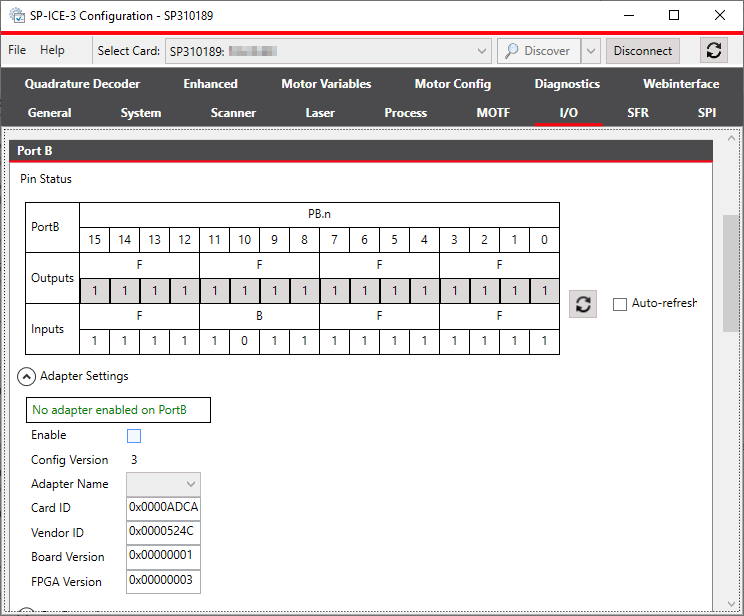Click the 'No adapter enabled on PortB' message
This screenshot has width=744, height=616.
click(118, 410)
